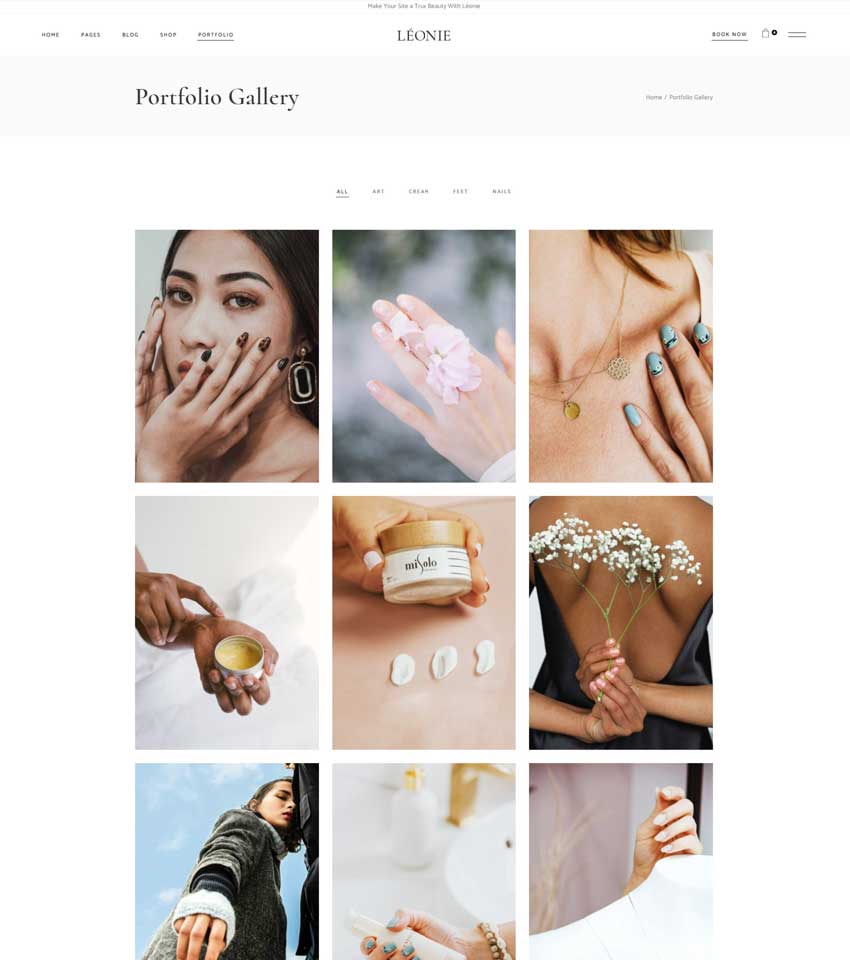Go to Home via breadcrumb
The height and width of the screenshot is (960, 850).
click(653, 97)
